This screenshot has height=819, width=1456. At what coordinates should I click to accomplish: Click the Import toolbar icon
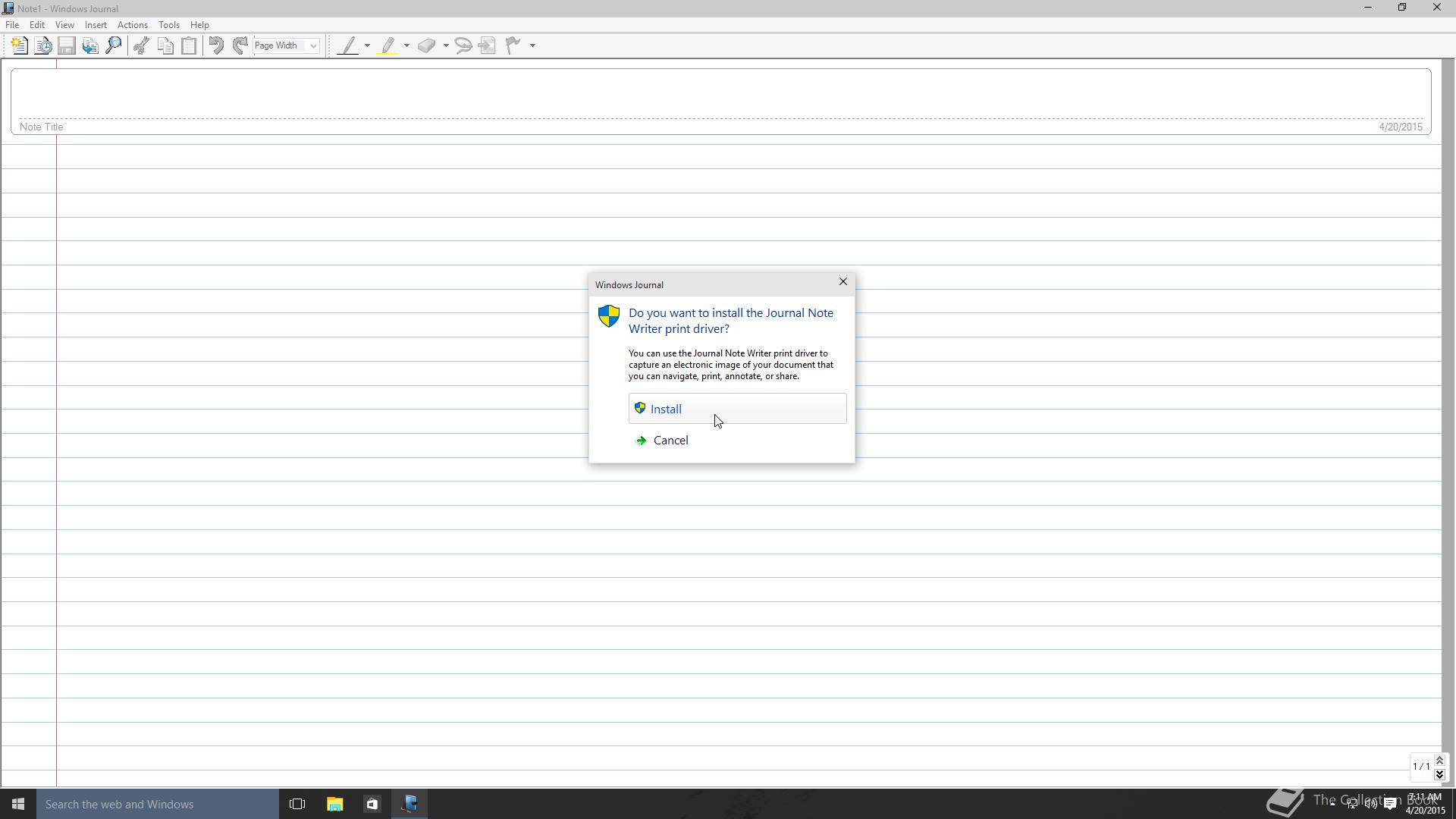[x=90, y=45]
